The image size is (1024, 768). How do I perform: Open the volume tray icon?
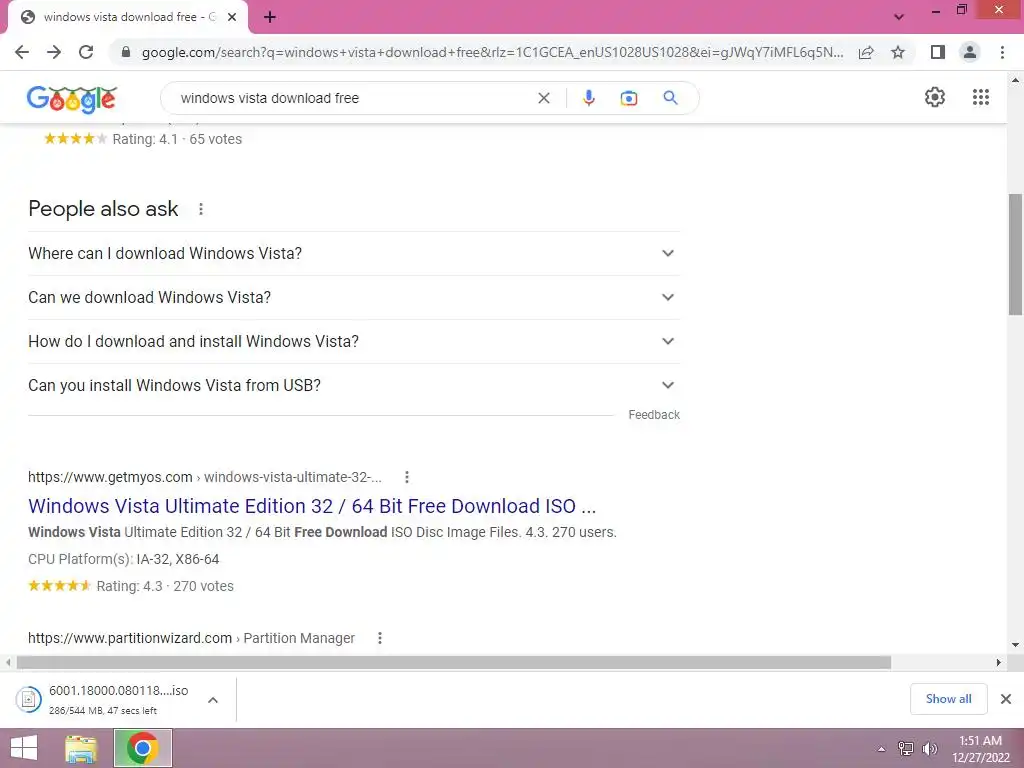point(930,749)
